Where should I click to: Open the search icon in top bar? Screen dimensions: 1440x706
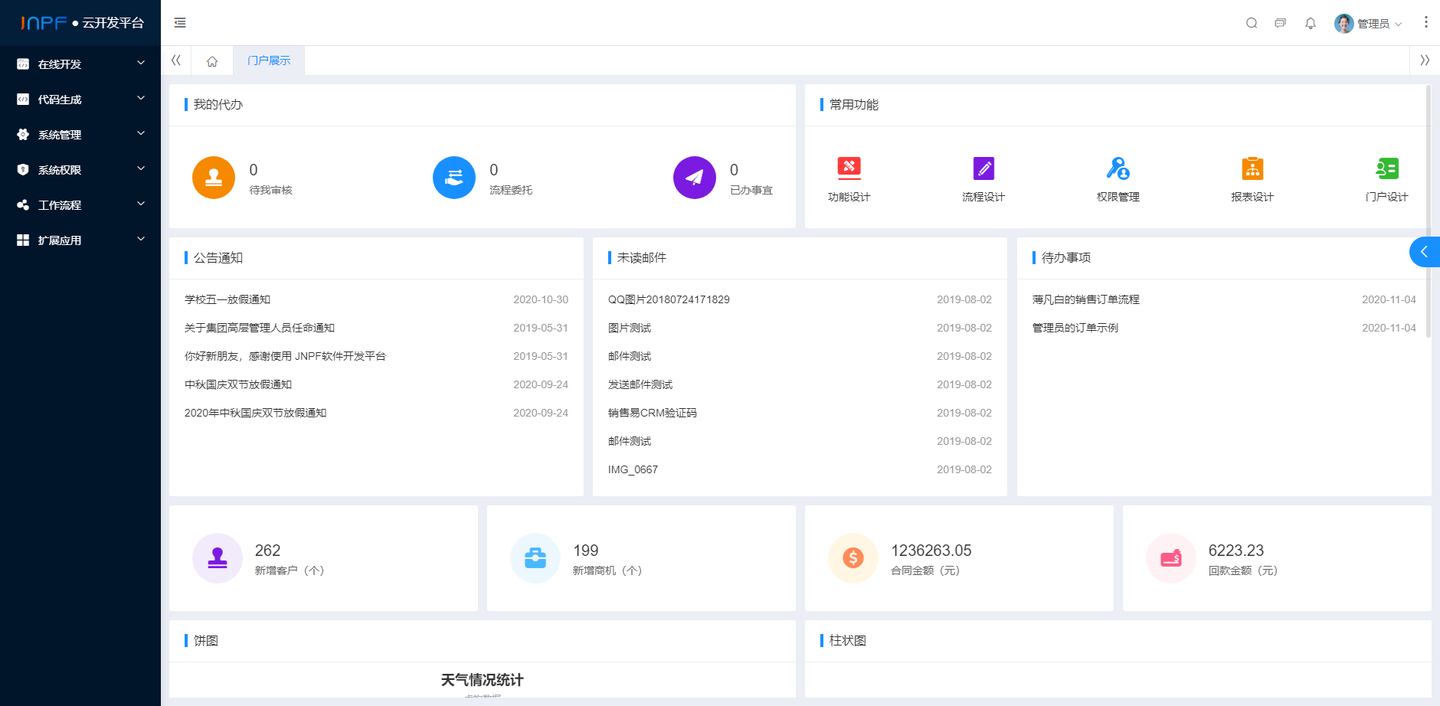tap(1251, 23)
